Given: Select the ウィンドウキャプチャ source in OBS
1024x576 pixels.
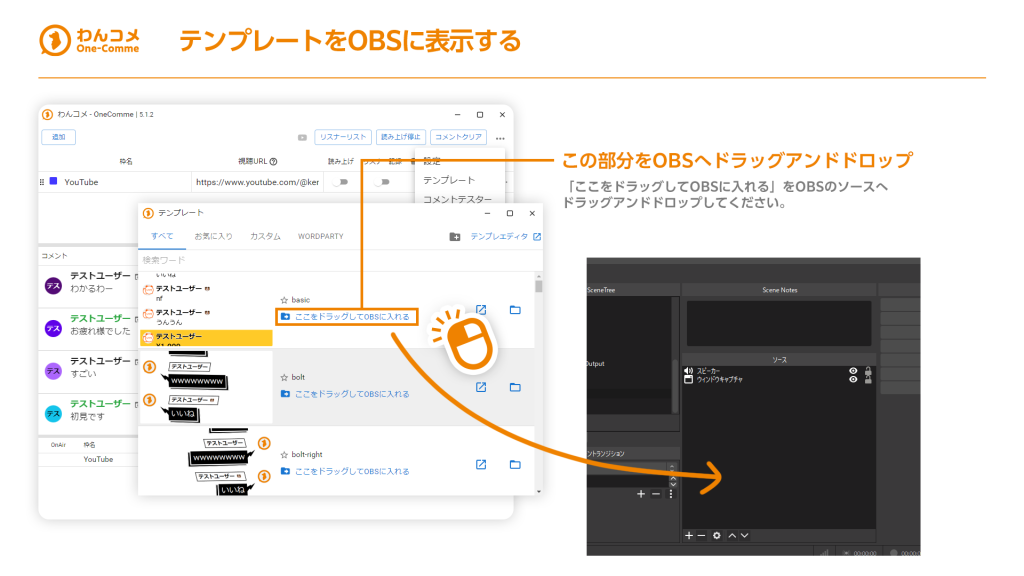Looking at the screenshot, I should [x=719, y=379].
